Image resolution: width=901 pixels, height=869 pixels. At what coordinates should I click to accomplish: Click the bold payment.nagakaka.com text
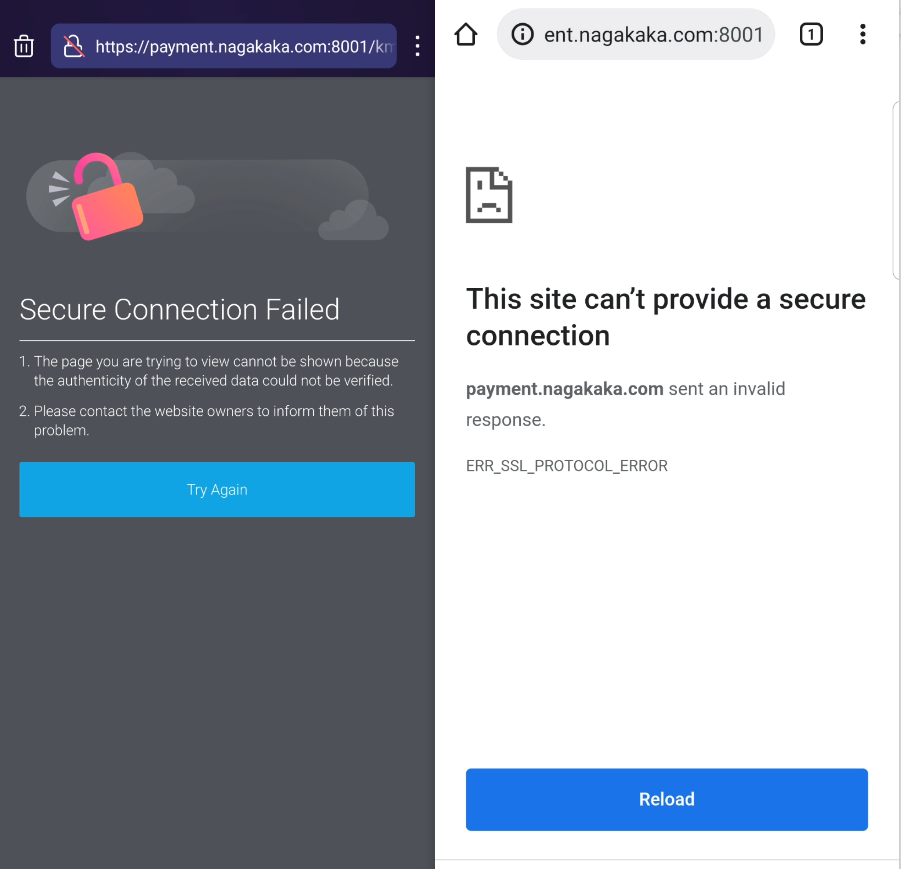(x=565, y=389)
